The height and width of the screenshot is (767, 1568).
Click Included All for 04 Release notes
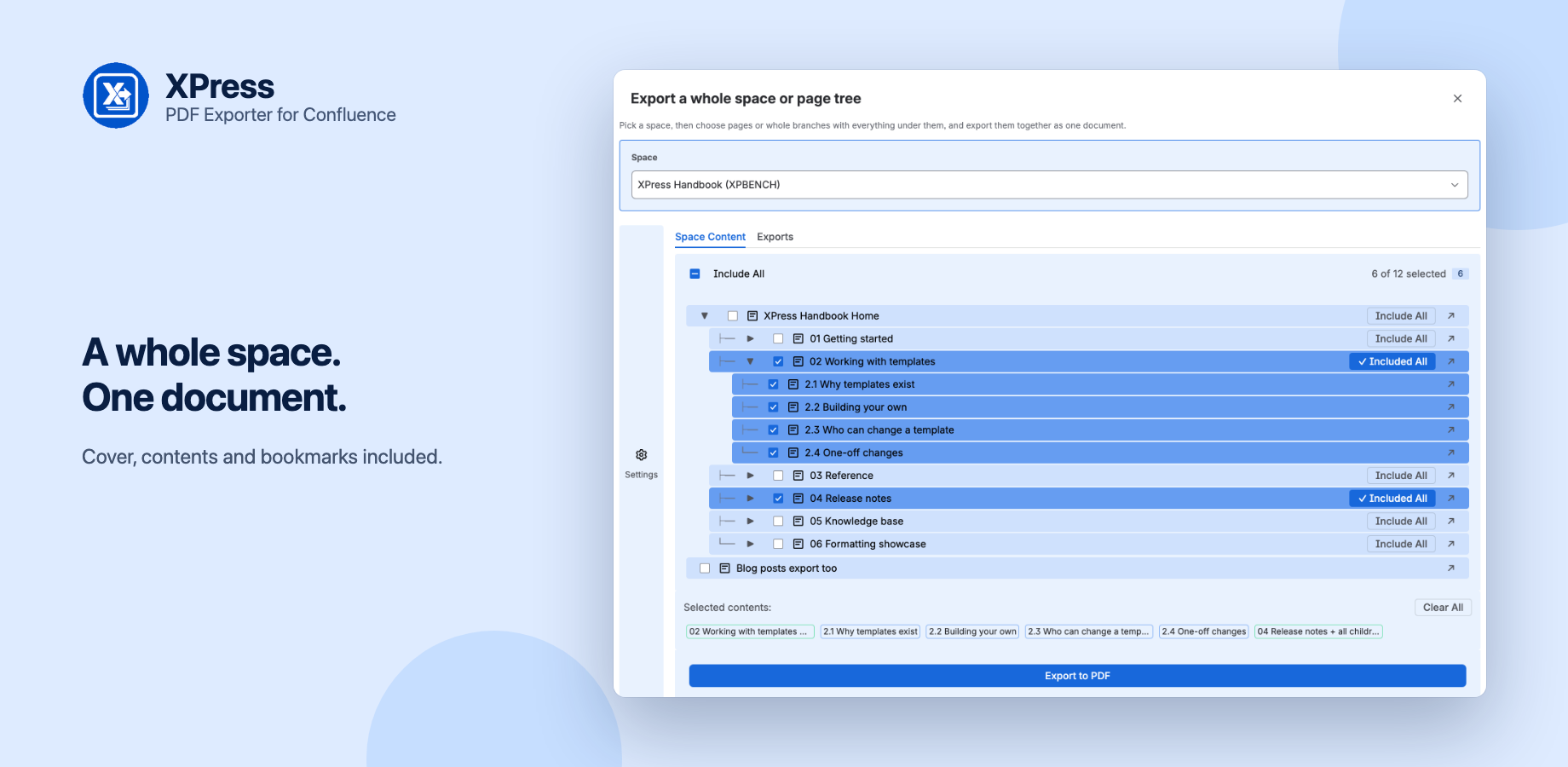click(x=1392, y=499)
